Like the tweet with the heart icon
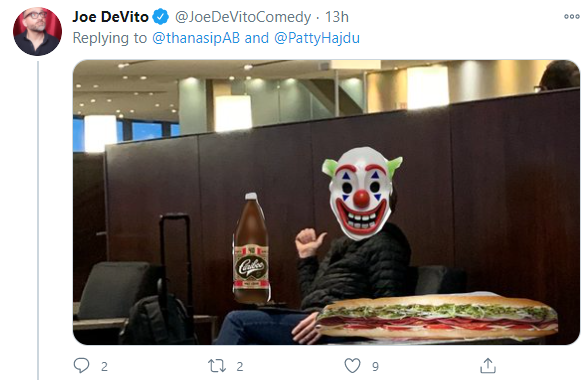This screenshot has height=380, width=588. pos(352,365)
